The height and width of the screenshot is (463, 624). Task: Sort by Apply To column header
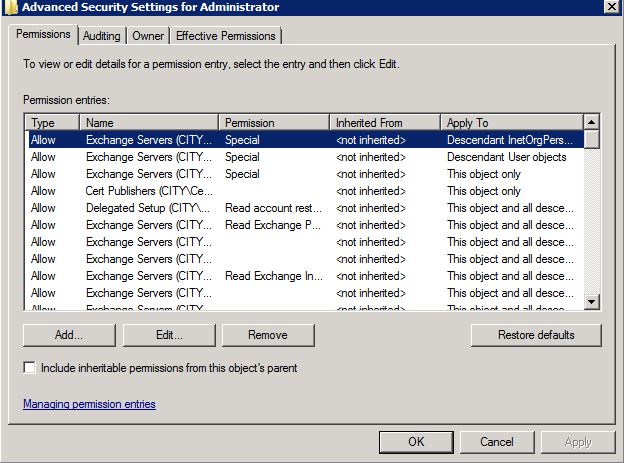click(x=512, y=123)
